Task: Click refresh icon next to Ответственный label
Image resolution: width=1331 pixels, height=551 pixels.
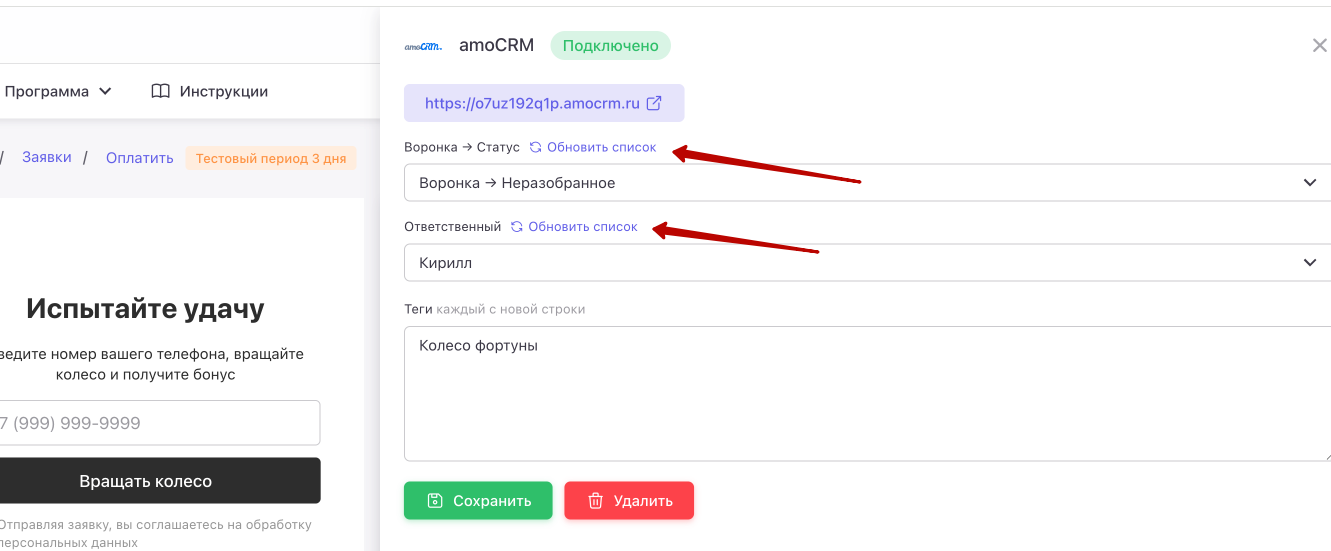Action: [516, 227]
